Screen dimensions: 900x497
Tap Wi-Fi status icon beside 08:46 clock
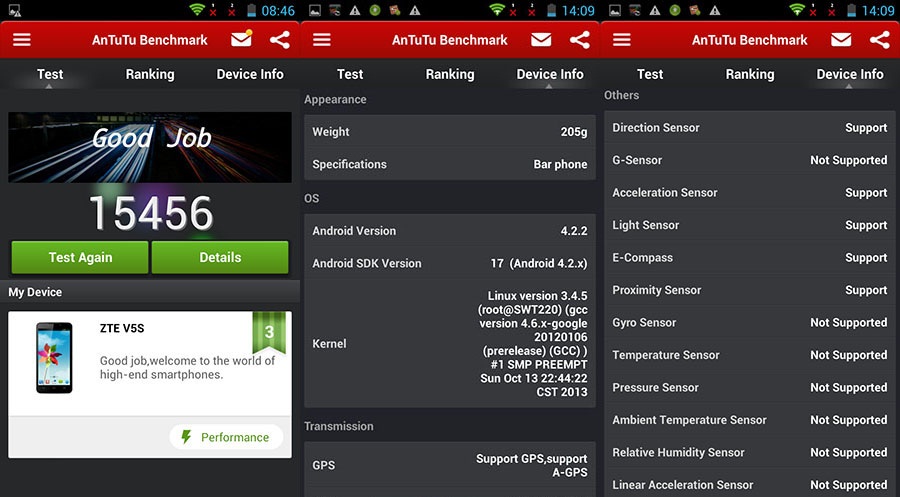tap(197, 10)
